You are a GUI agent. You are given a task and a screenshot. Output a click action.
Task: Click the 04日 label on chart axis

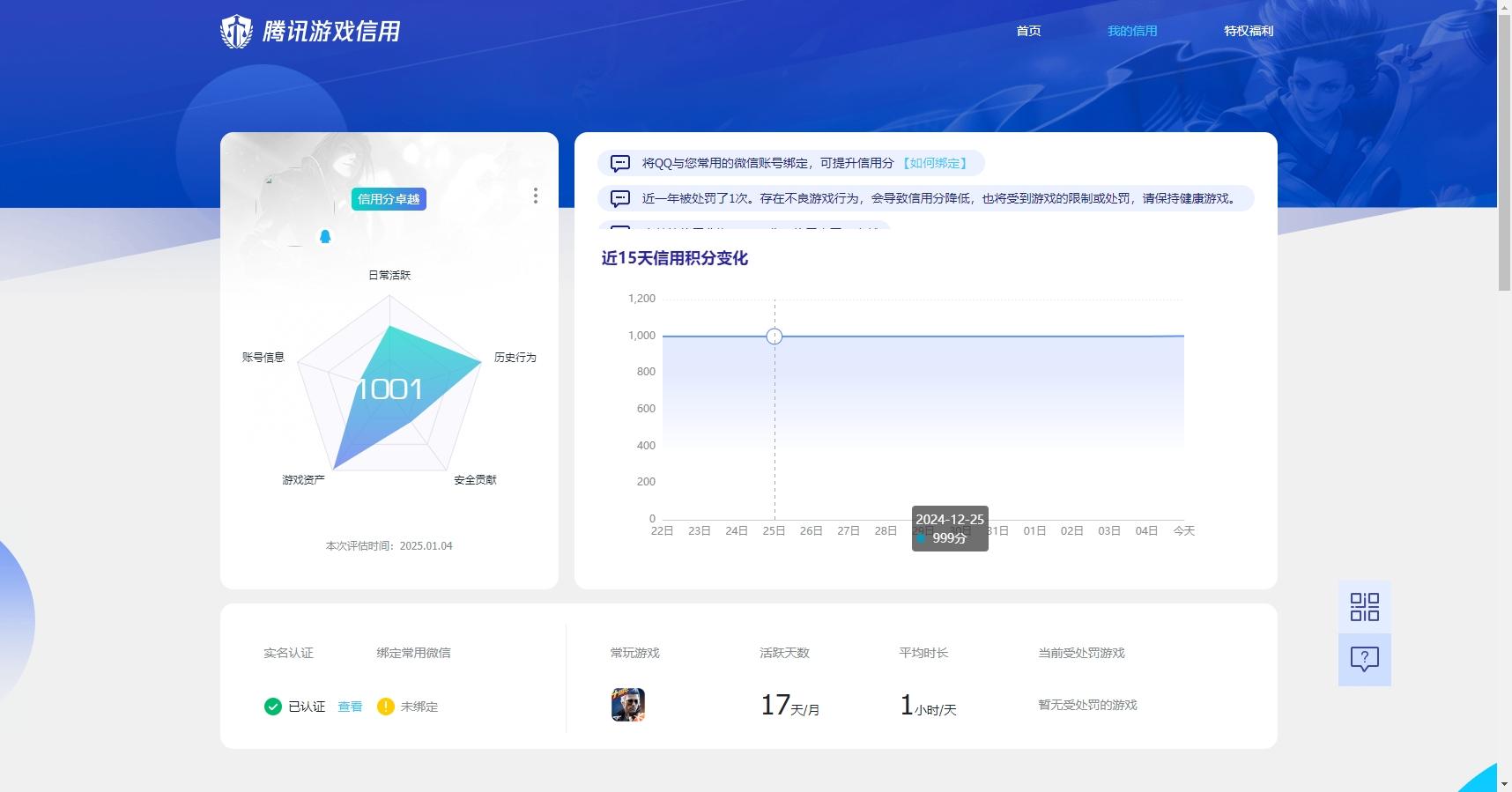(1146, 530)
